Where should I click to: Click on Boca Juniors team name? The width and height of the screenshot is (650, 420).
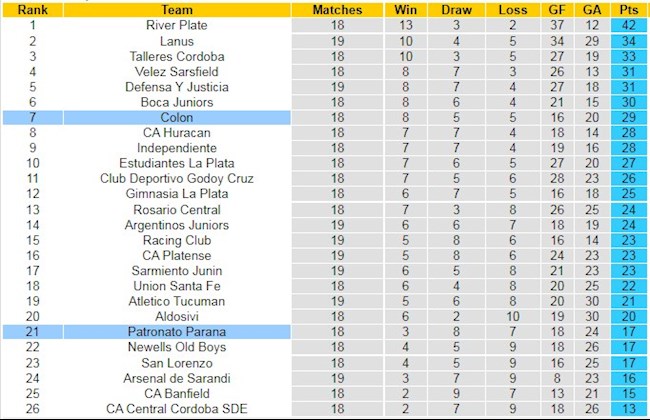pyautogui.click(x=177, y=102)
